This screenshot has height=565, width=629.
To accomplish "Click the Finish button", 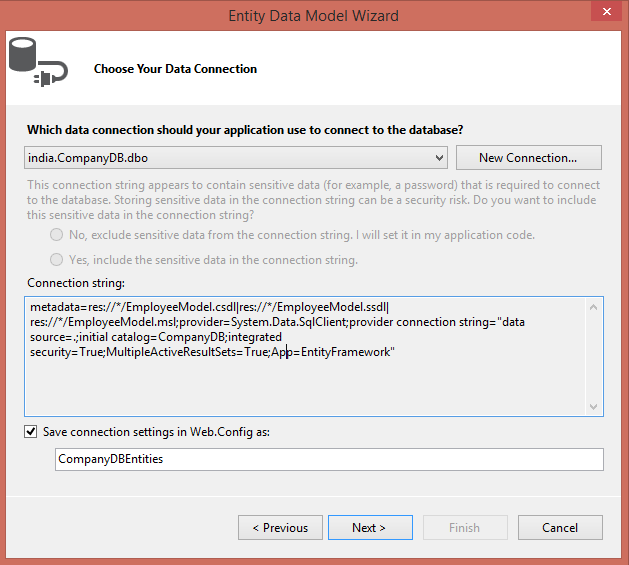I will [464, 527].
